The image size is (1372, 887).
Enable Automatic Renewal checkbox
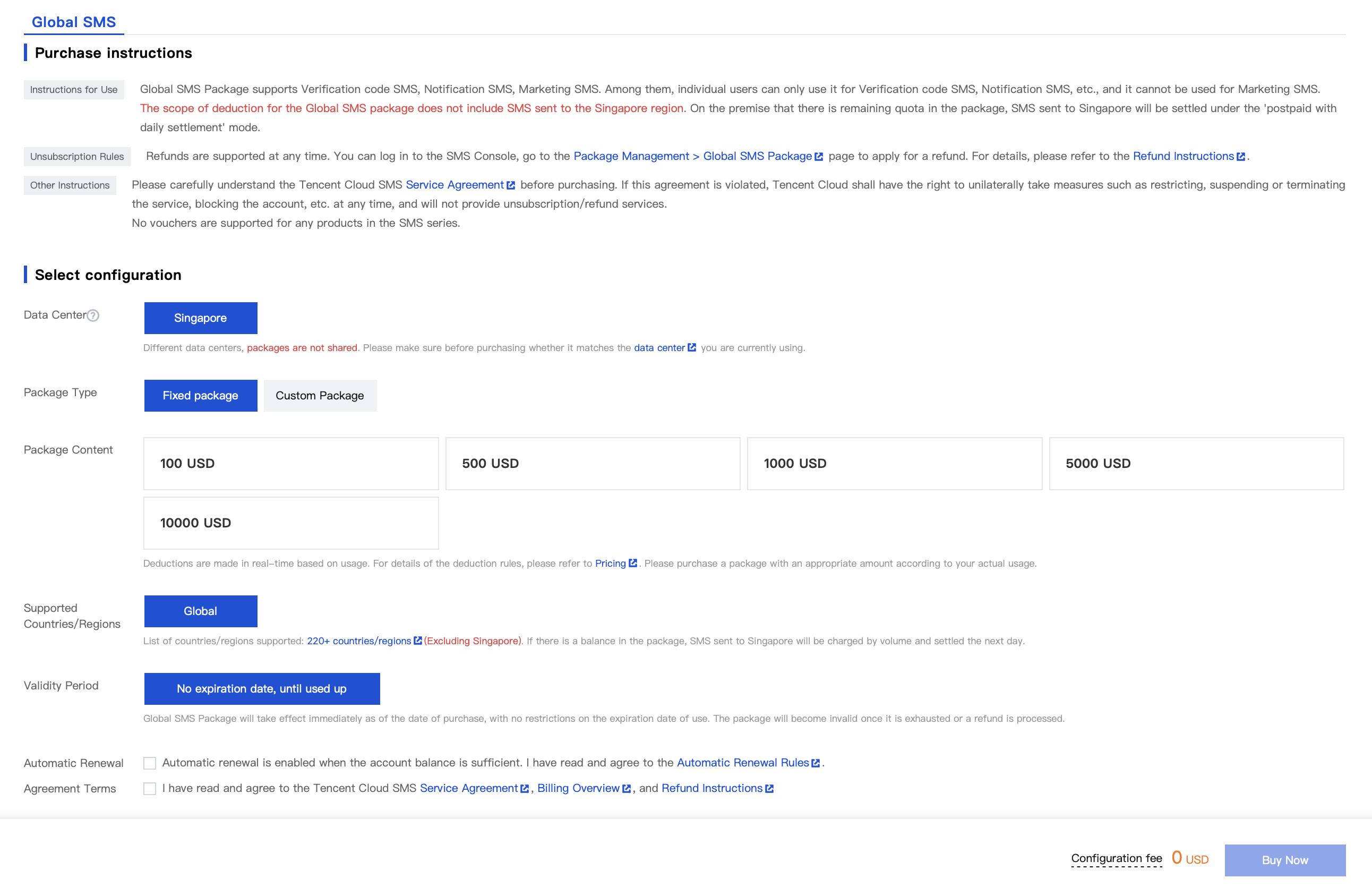(x=150, y=763)
